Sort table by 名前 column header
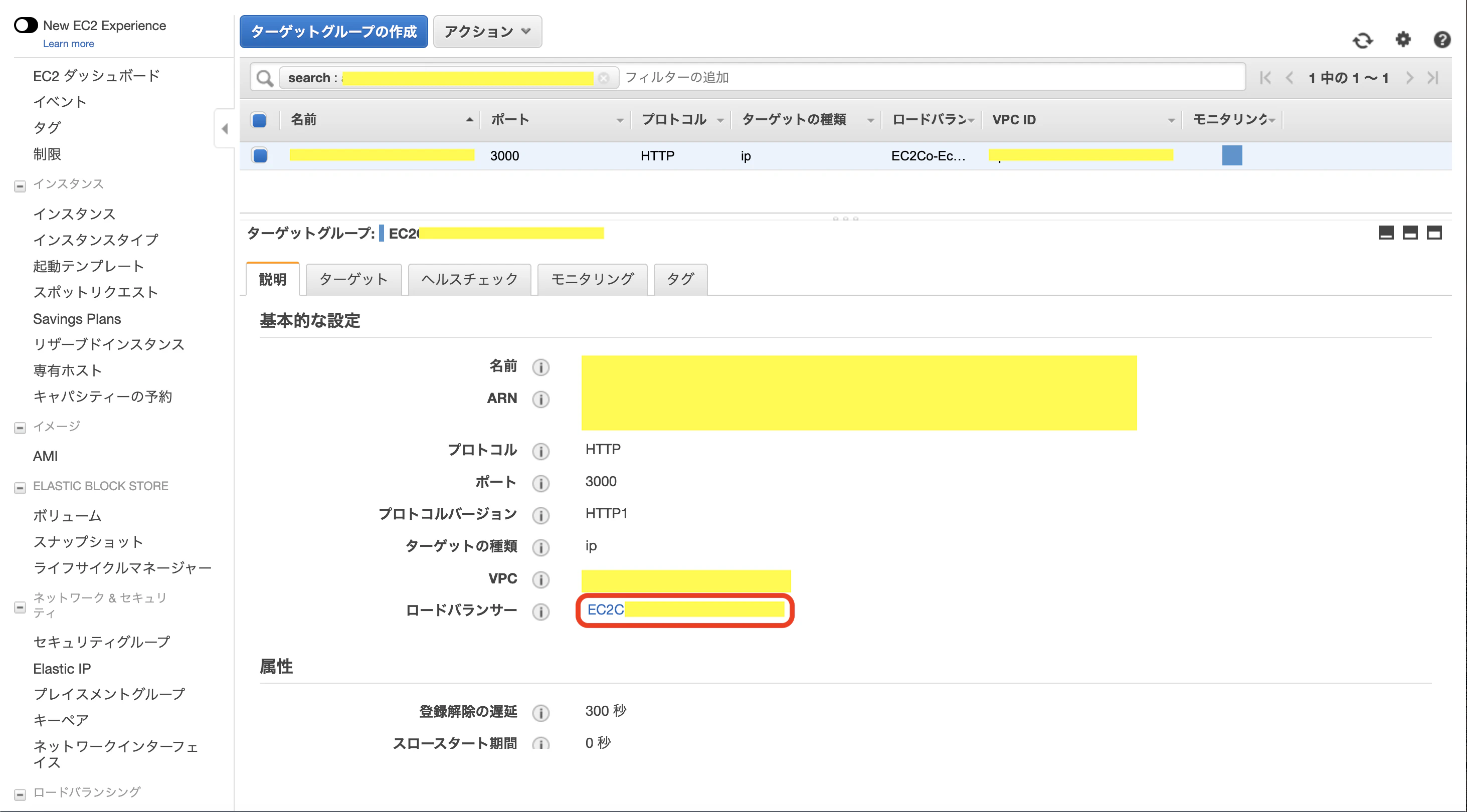The height and width of the screenshot is (812, 1467). [x=303, y=120]
